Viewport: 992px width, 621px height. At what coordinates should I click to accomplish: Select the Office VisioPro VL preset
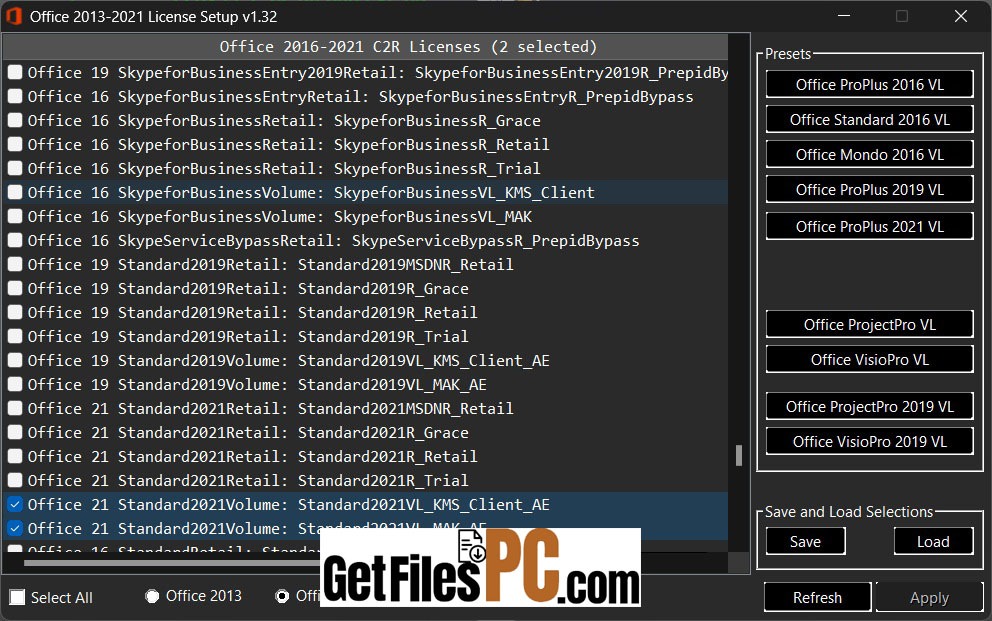pos(869,359)
